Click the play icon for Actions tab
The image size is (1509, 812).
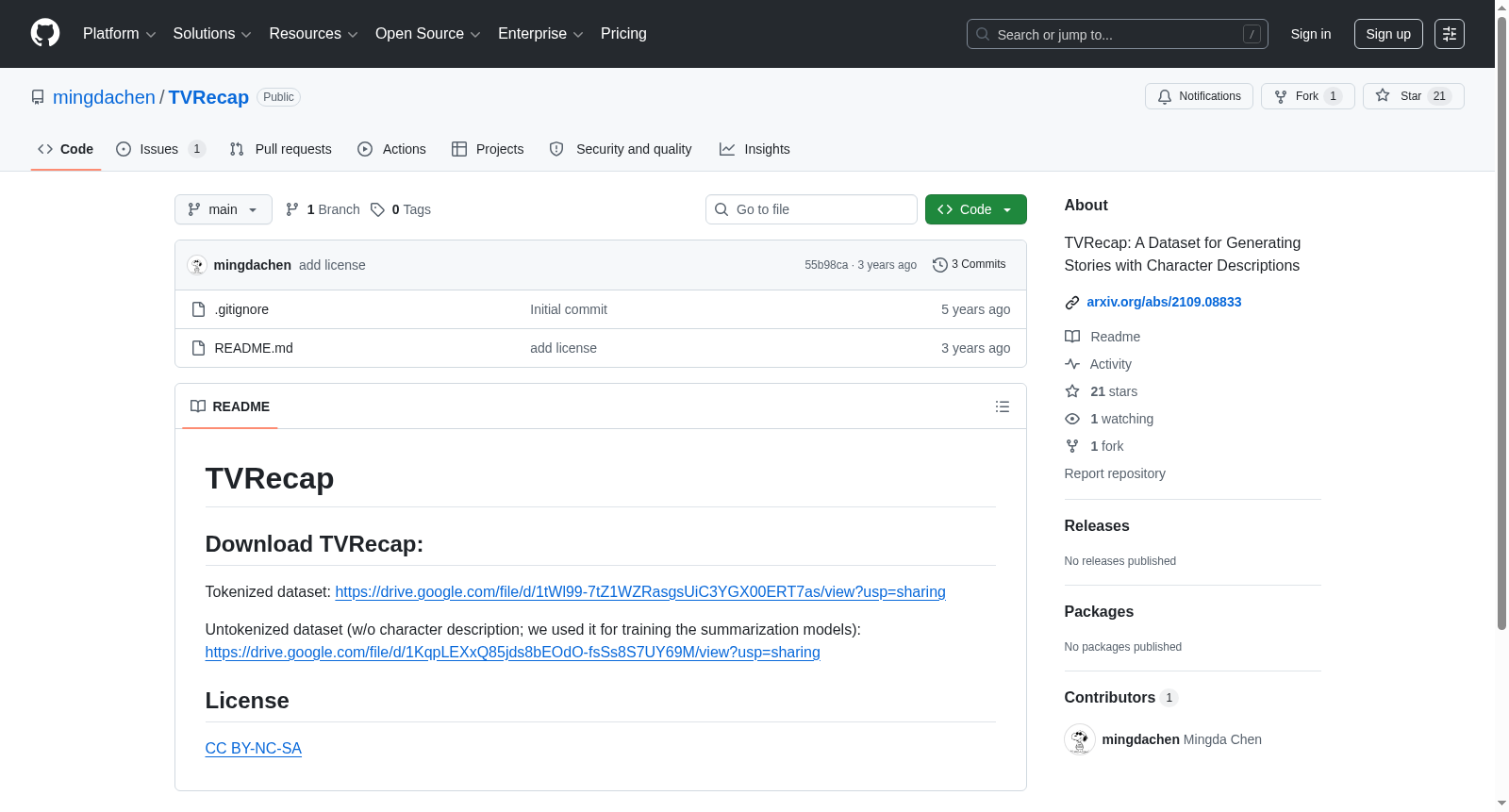(365, 149)
